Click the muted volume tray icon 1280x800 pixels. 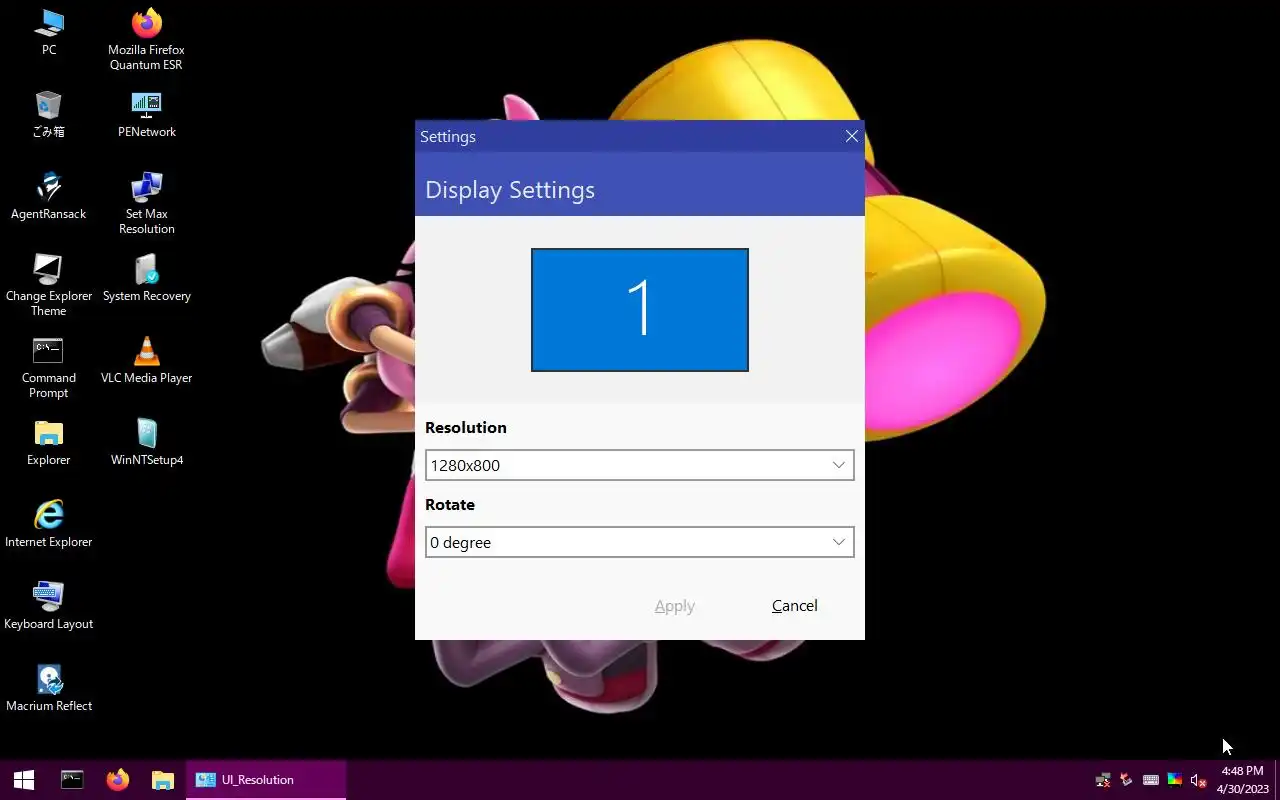pos(1199,780)
